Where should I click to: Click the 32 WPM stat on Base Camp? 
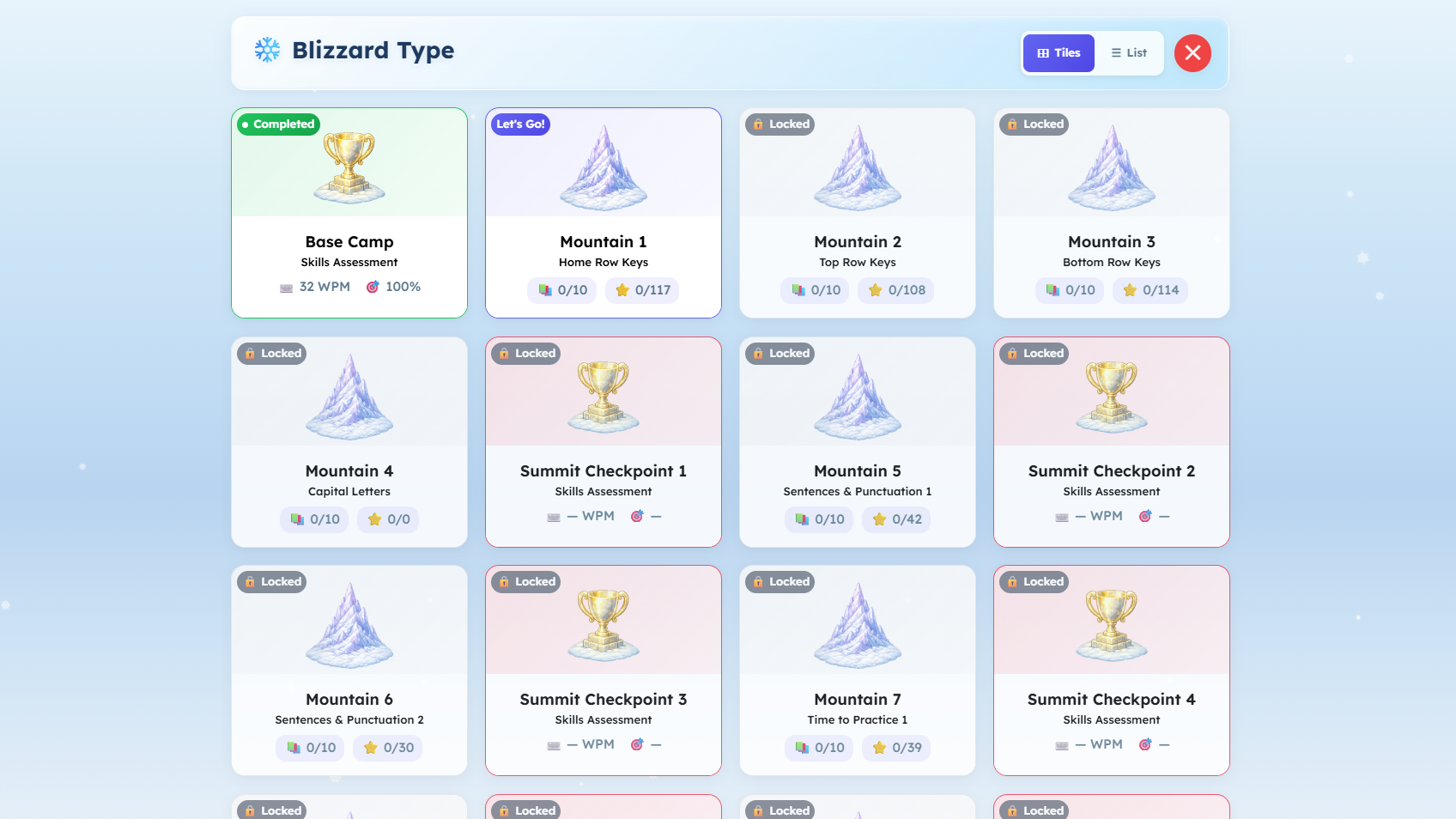(x=315, y=287)
